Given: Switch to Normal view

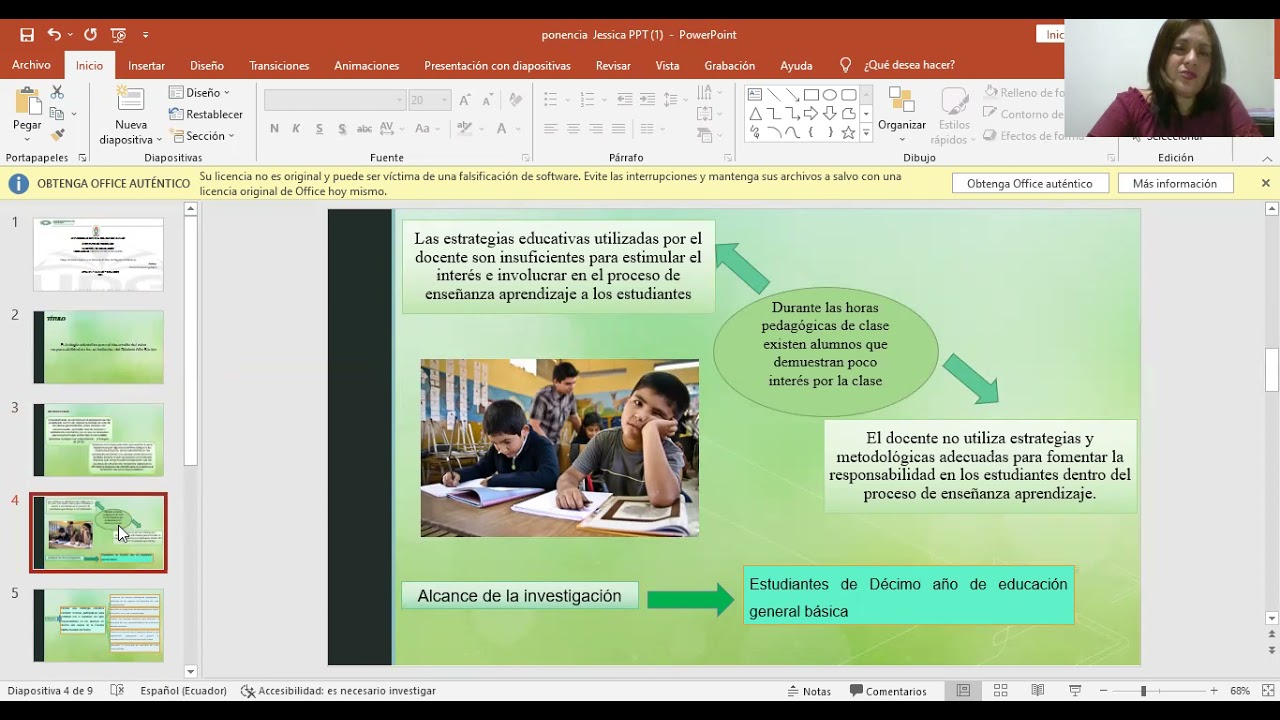Looking at the screenshot, I should pos(963,691).
